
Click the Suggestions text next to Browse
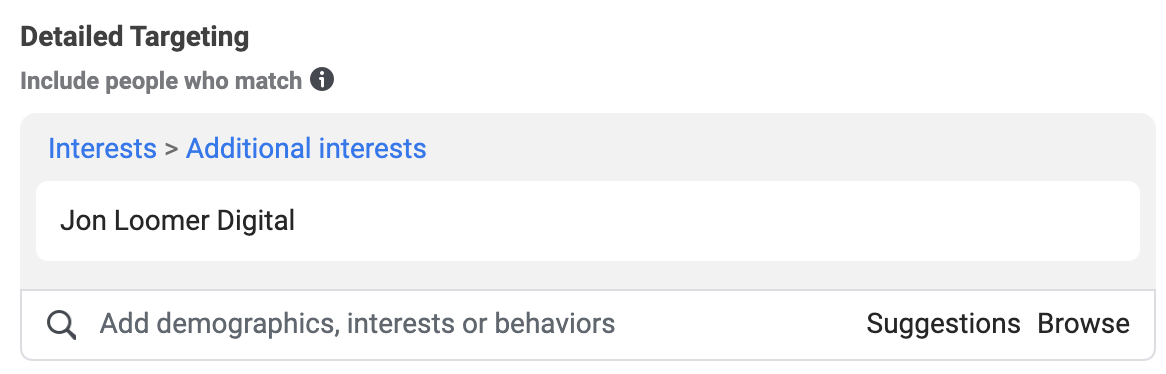pyautogui.click(x=943, y=324)
